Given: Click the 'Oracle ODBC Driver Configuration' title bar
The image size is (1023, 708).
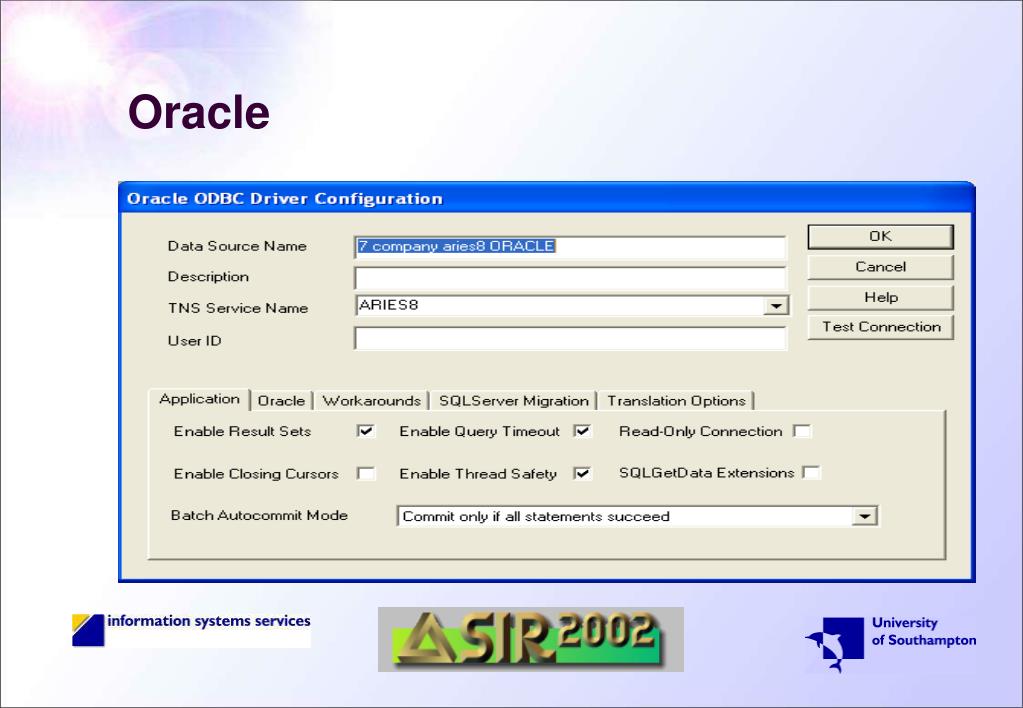Looking at the screenshot, I should [x=547, y=198].
